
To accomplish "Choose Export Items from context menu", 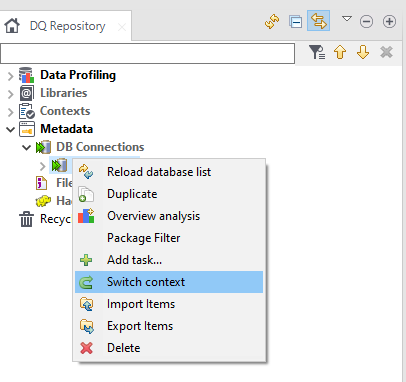I will 169,326.
